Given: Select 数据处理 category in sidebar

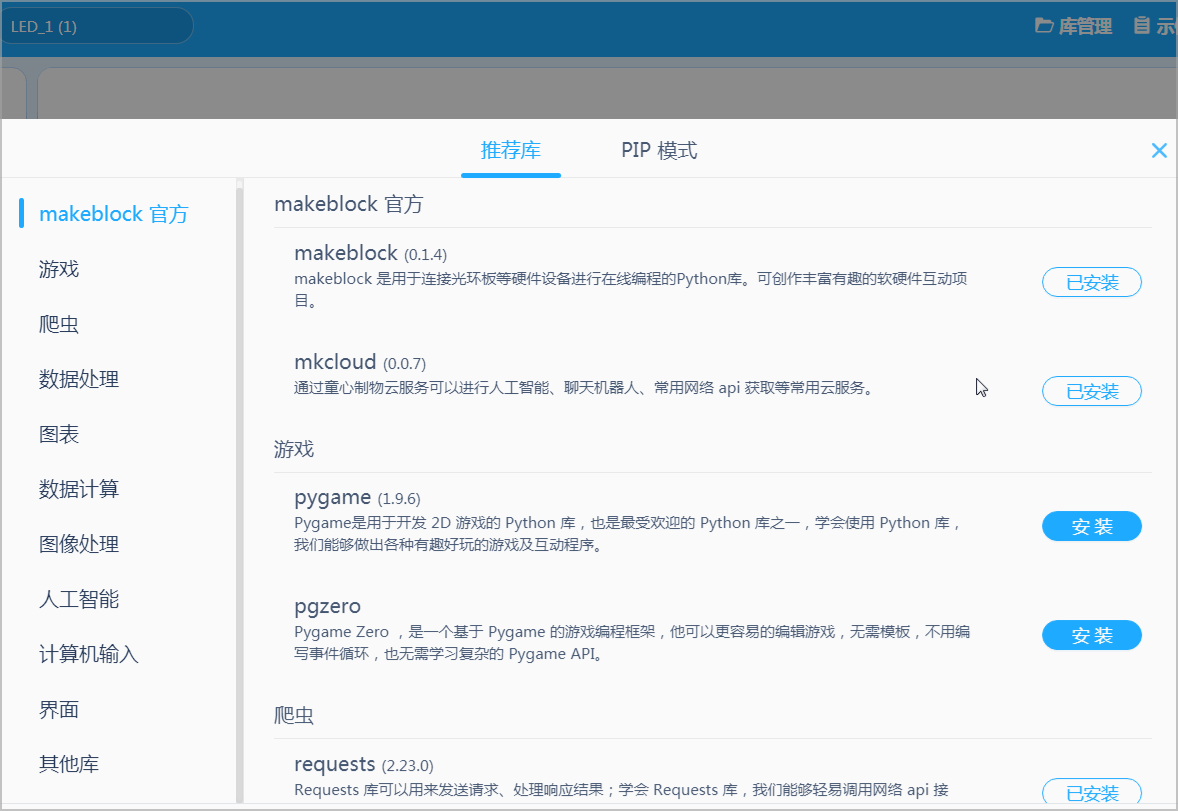Looking at the screenshot, I should 79,379.
